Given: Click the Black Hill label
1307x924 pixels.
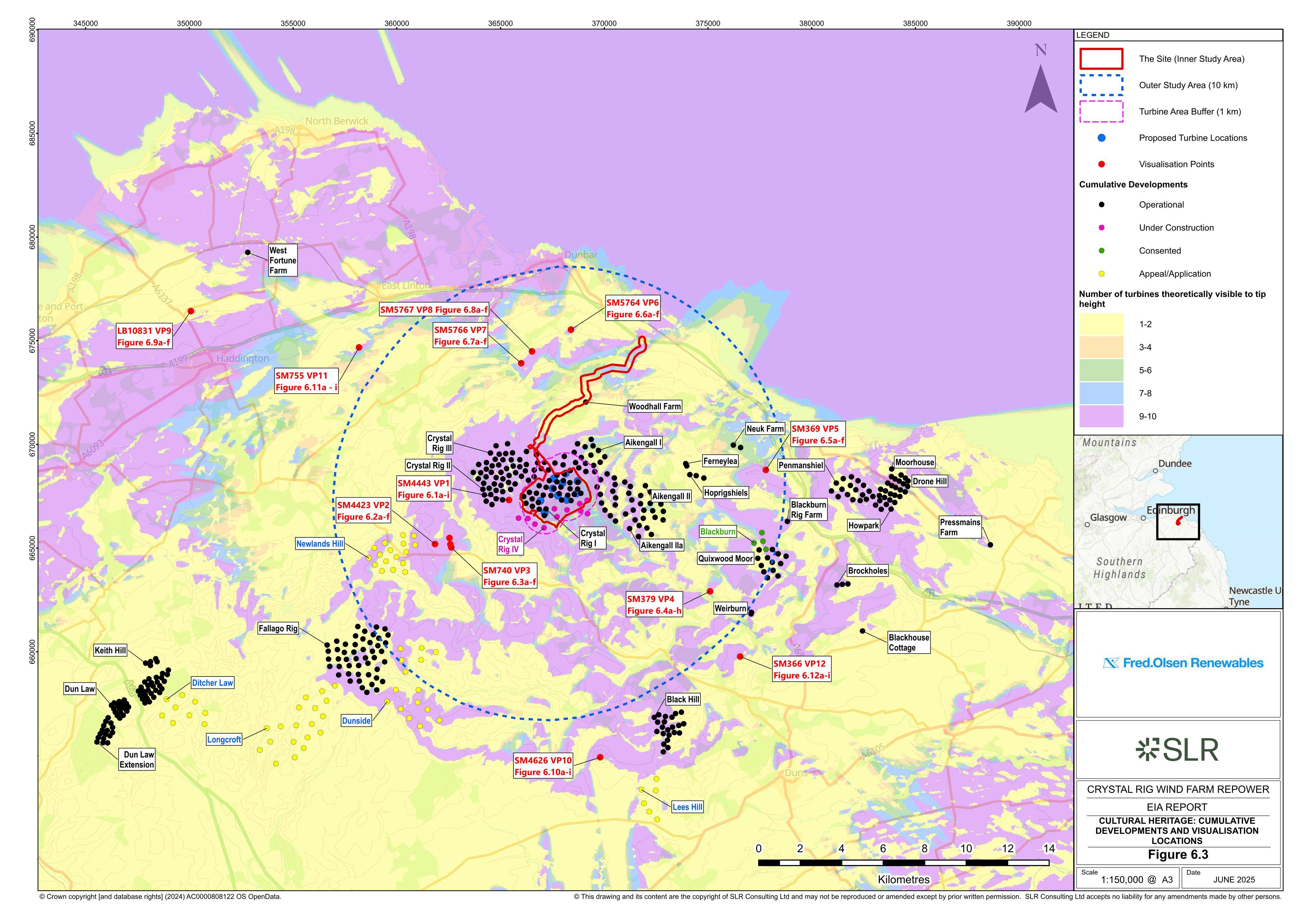Looking at the screenshot, I should 683,699.
